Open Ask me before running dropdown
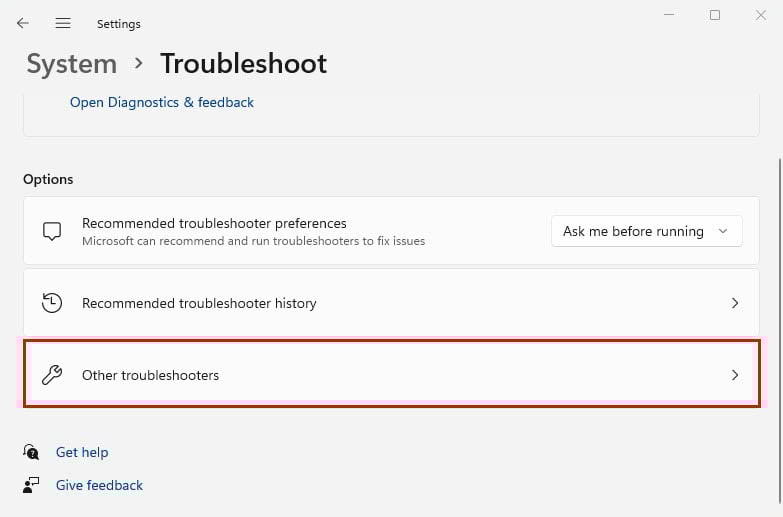The image size is (783, 517). [x=647, y=231]
